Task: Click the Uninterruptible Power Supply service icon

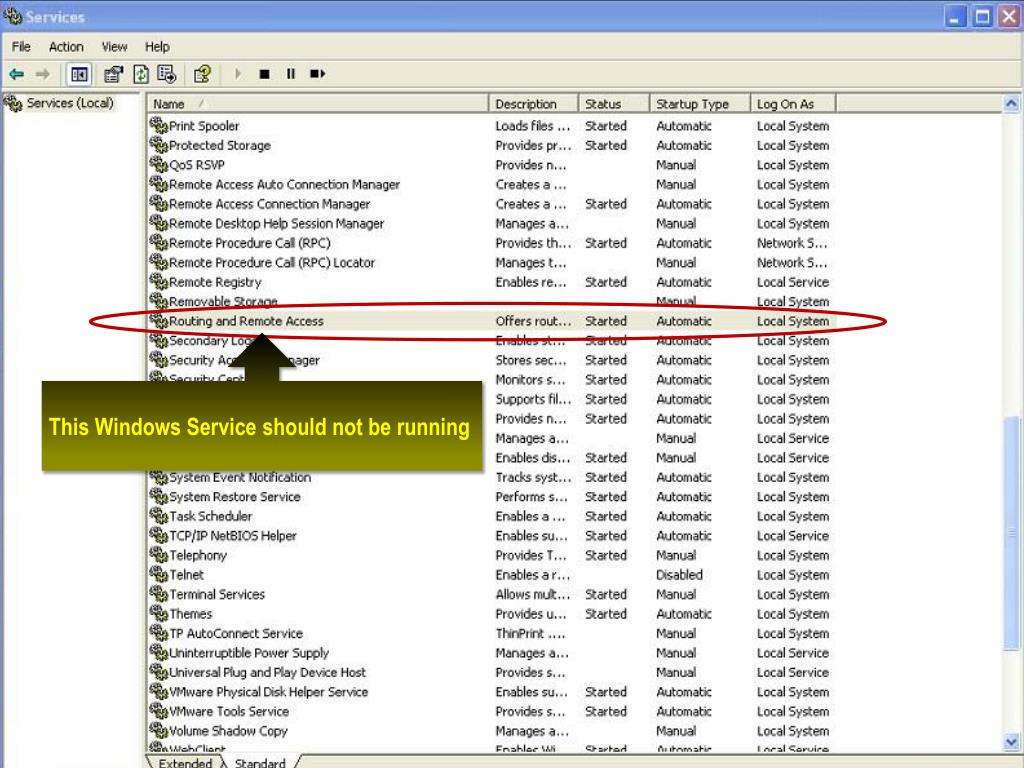Action: point(158,653)
